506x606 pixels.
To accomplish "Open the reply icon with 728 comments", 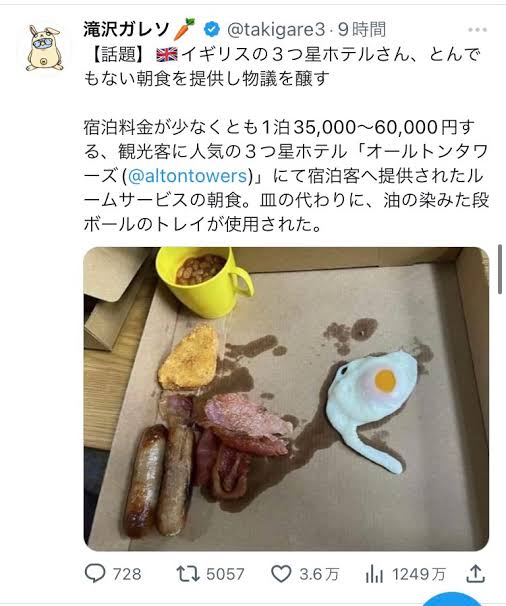I will coord(95,574).
